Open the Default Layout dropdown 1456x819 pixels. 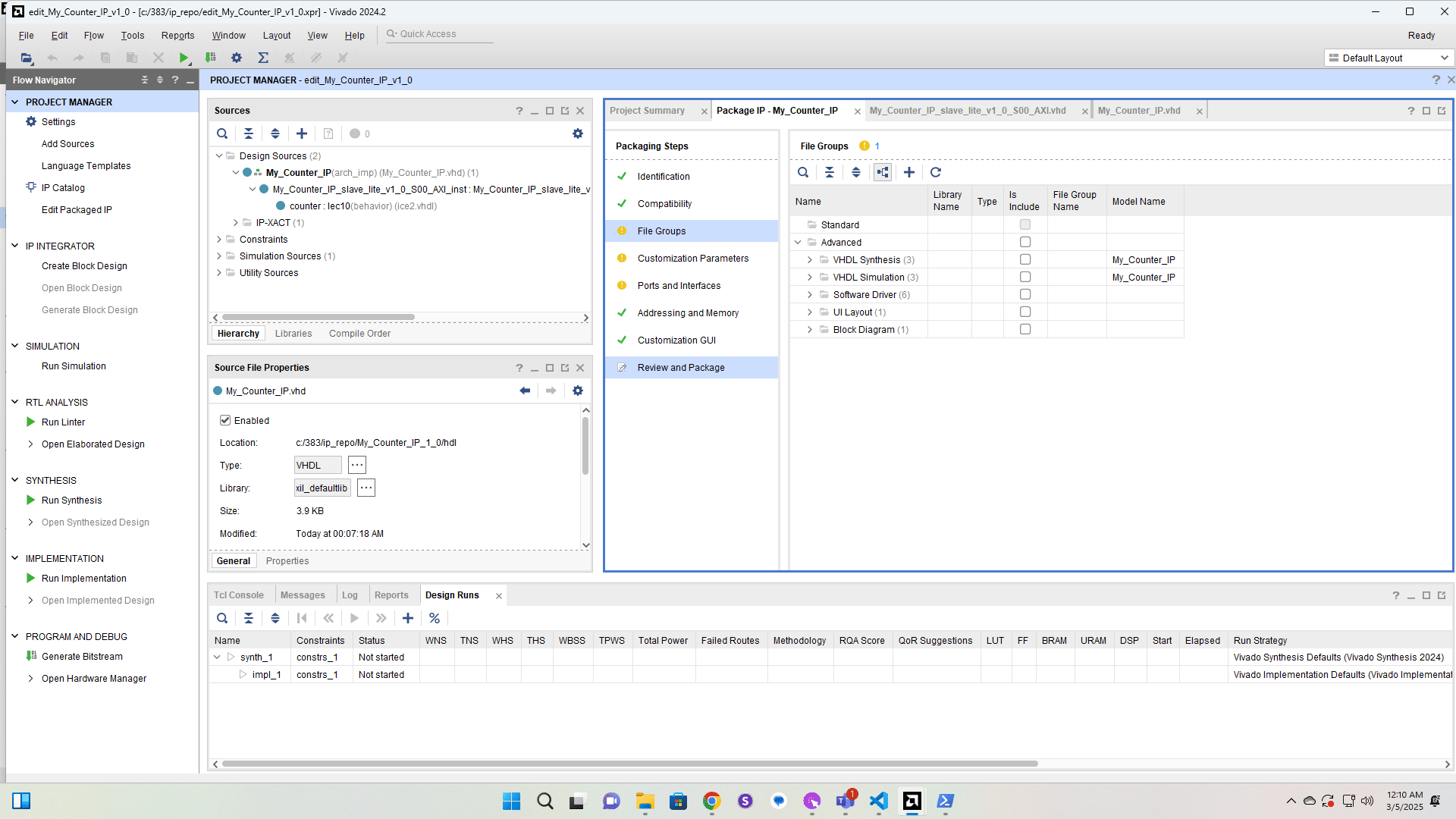[1389, 58]
